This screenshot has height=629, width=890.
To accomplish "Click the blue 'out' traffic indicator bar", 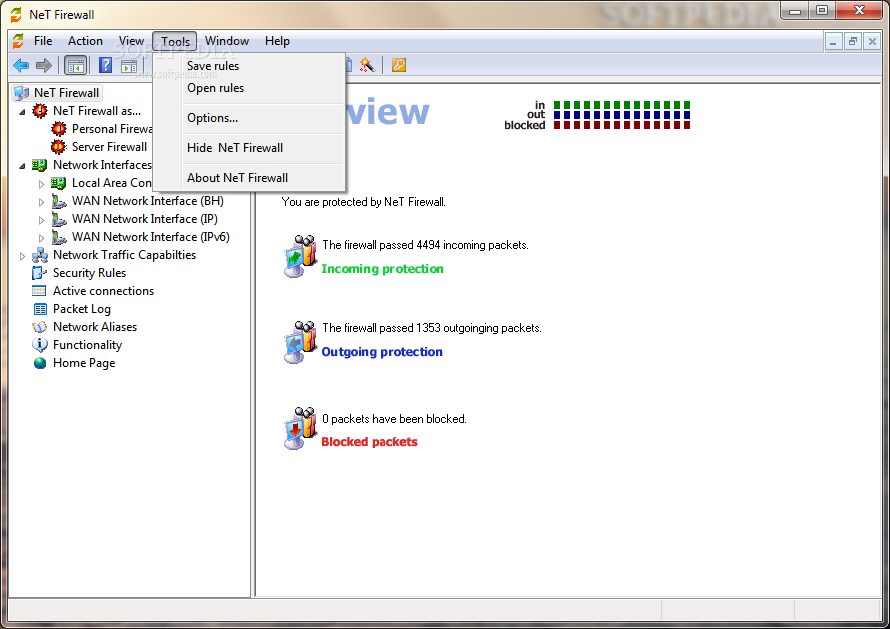I will tap(622, 115).
